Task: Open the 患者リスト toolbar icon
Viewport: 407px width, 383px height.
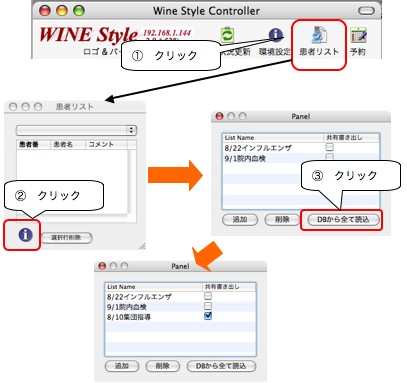Action: (x=319, y=36)
